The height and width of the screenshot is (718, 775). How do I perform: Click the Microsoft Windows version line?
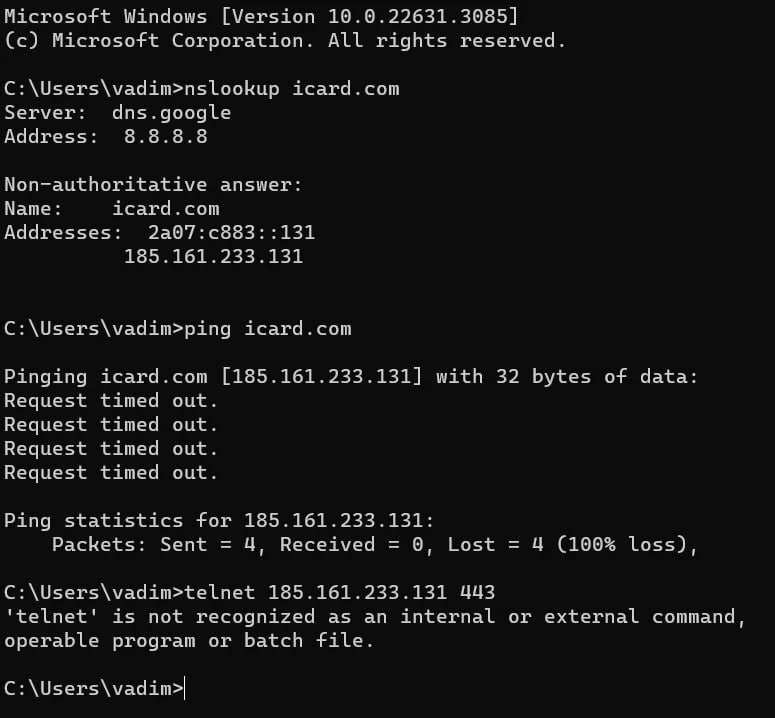tap(261, 17)
